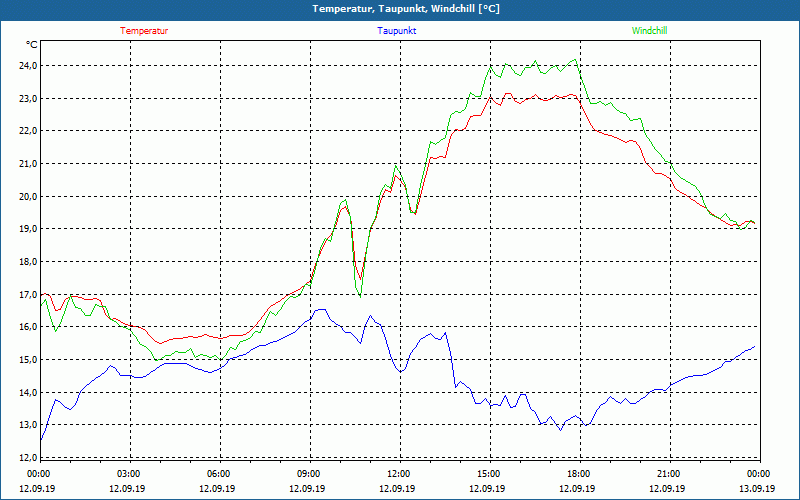Screen dimensions: 800x500
Task: Select the 24,0 y-axis value
Action: [27, 66]
